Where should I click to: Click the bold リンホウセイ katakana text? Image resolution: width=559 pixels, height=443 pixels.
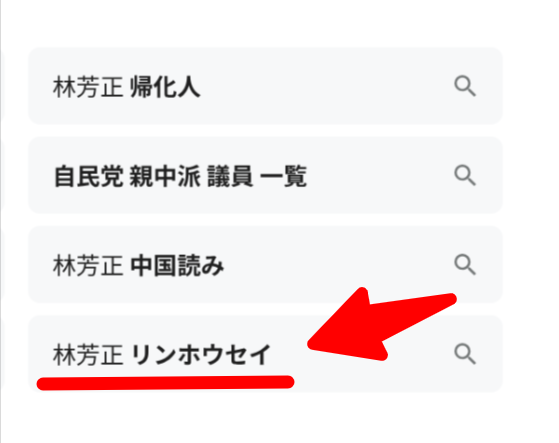[x=201, y=355]
